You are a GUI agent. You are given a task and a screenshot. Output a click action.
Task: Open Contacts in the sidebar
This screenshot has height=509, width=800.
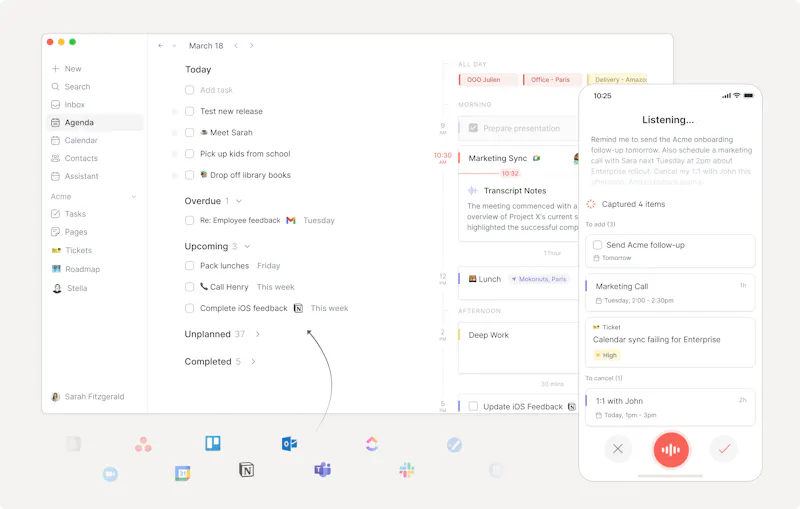click(x=95, y=158)
